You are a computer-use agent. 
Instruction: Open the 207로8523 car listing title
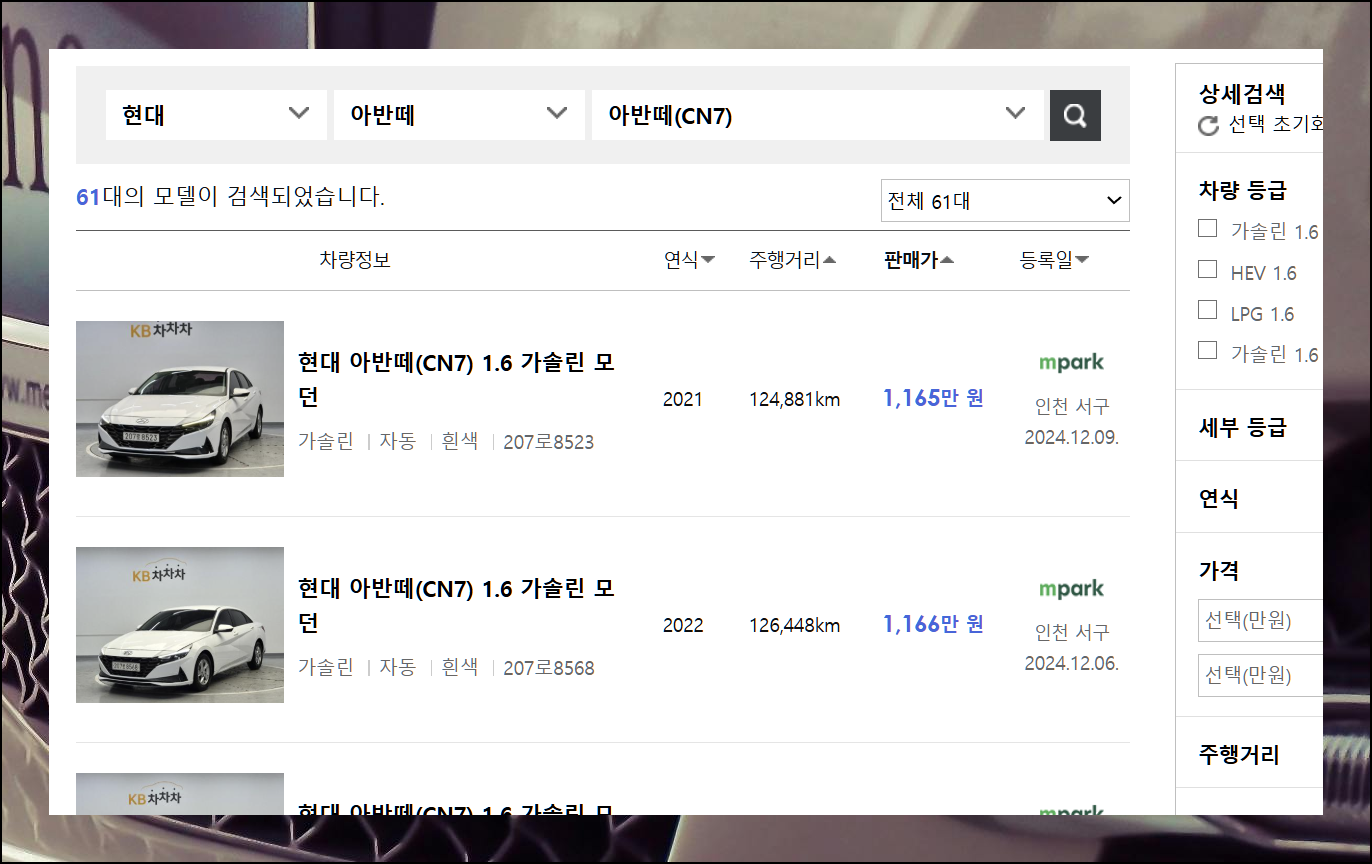(456, 380)
